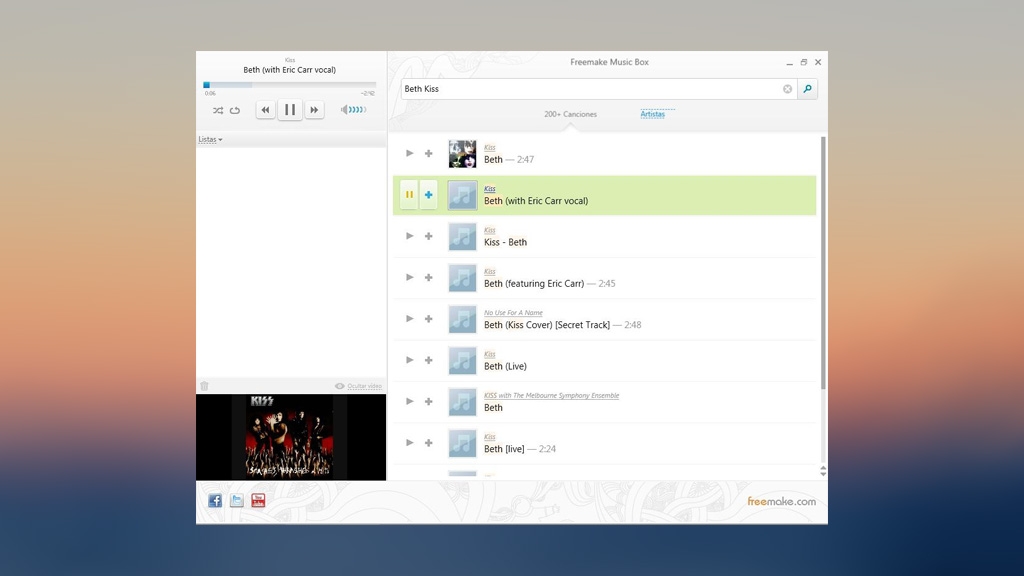
Task: Add Melbourne Symphony Ensemble Beth to playlist
Action: [x=428, y=402]
